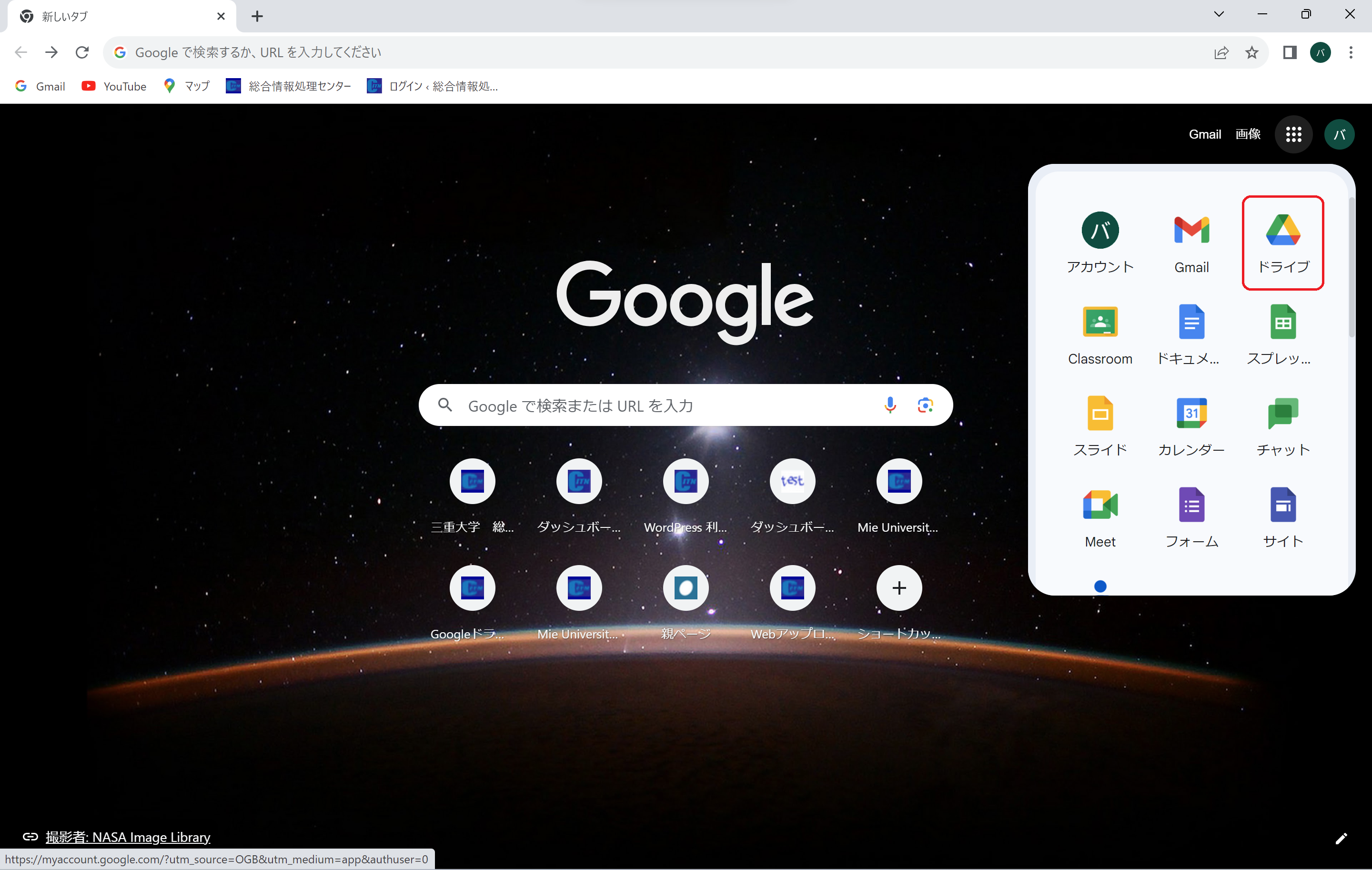Open the マップ bookmark
1372x870 pixels.
pyautogui.click(x=186, y=86)
